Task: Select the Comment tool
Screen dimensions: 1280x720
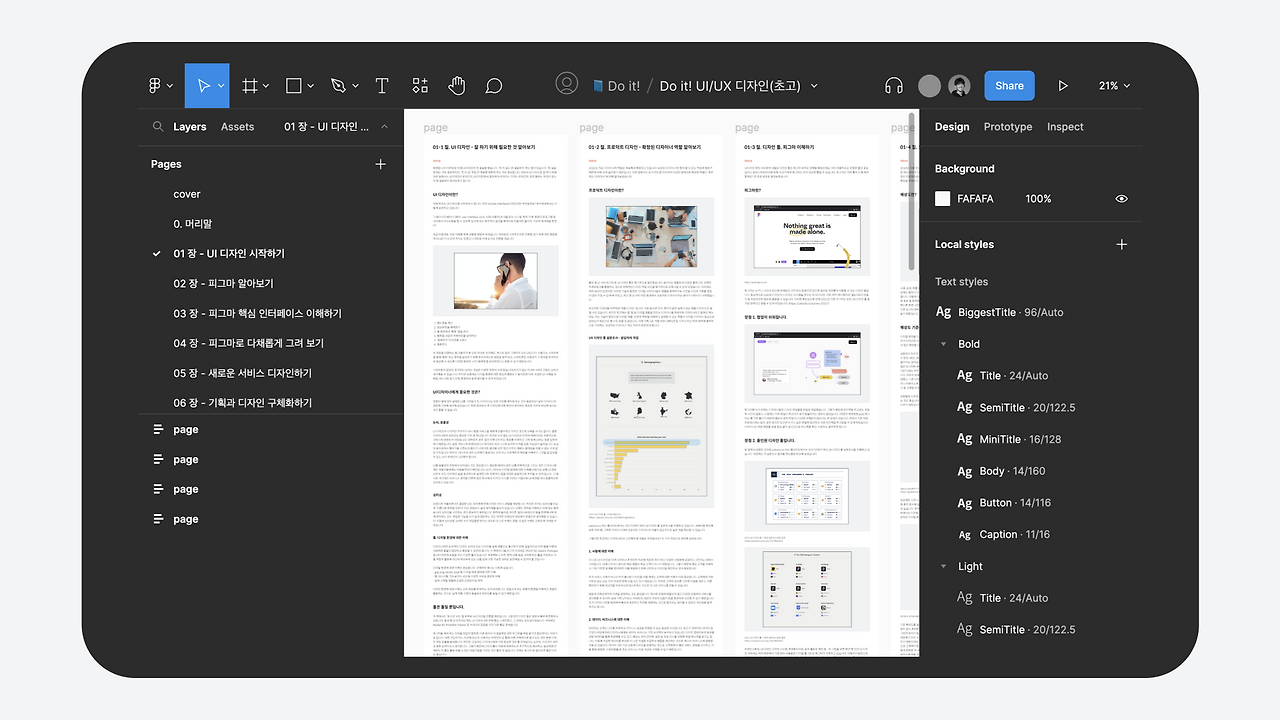Action: click(x=494, y=86)
